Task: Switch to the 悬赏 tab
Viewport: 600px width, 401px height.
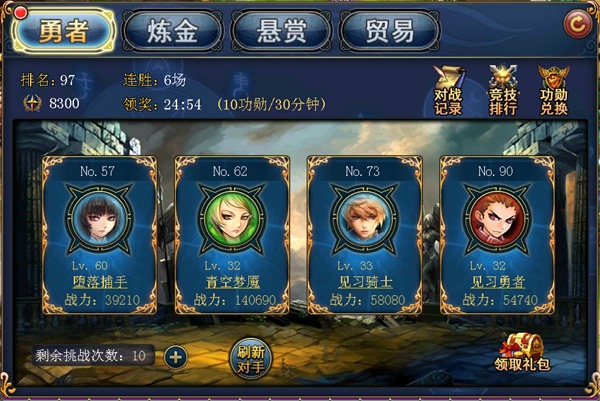Action: pyautogui.click(x=282, y=31)
